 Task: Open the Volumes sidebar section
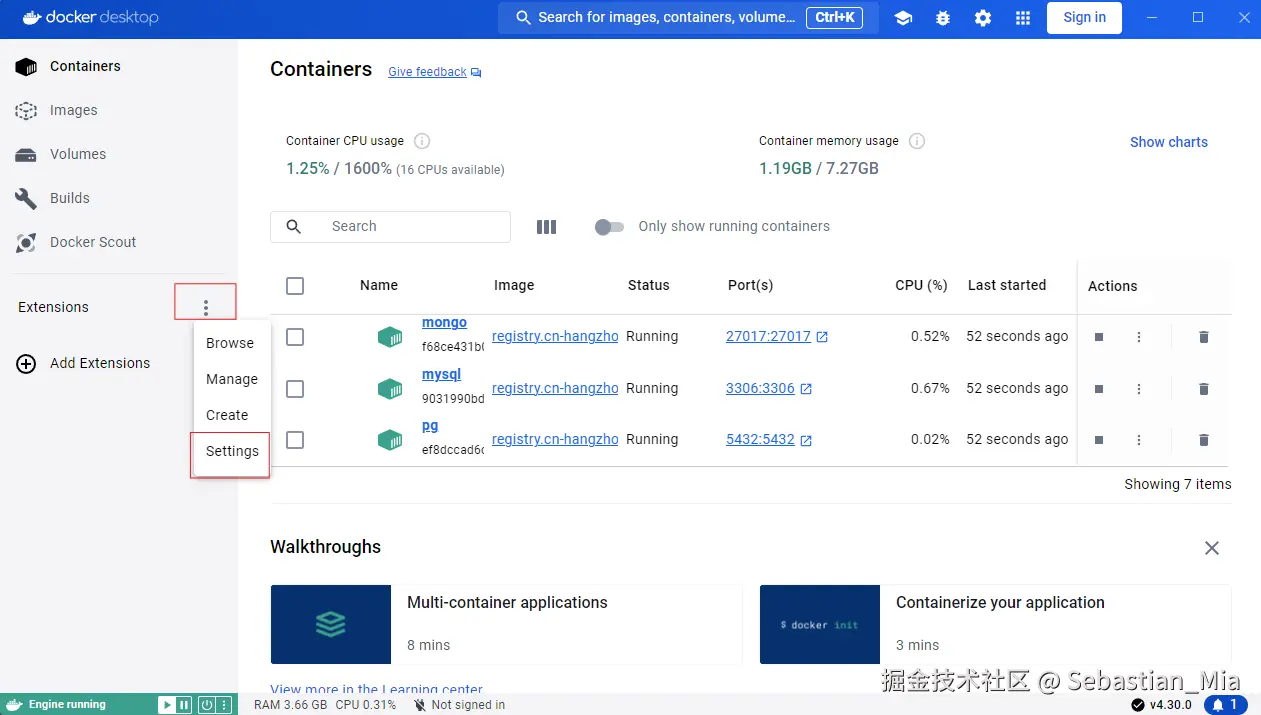[119, 154]
